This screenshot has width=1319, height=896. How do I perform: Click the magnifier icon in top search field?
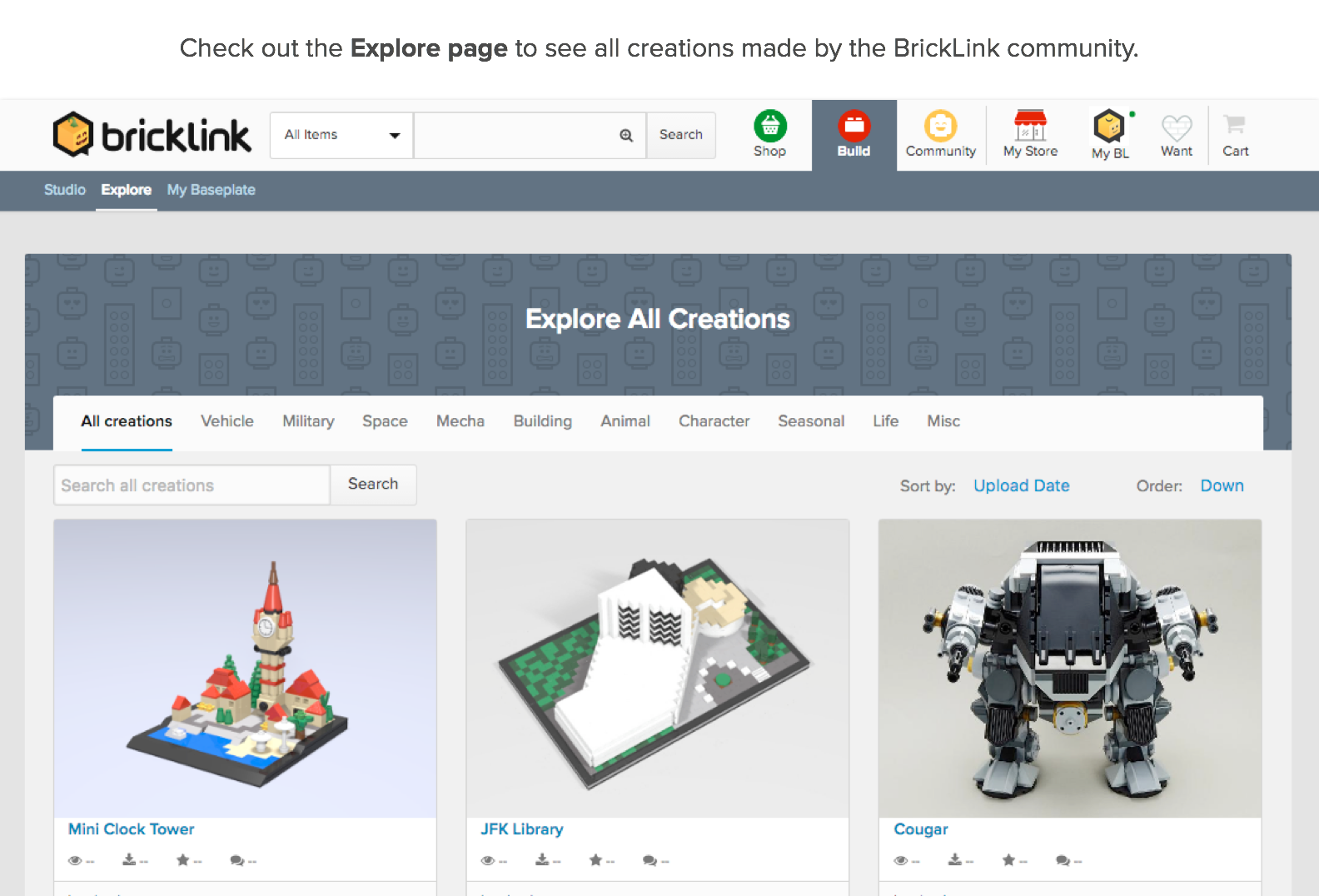626,135
